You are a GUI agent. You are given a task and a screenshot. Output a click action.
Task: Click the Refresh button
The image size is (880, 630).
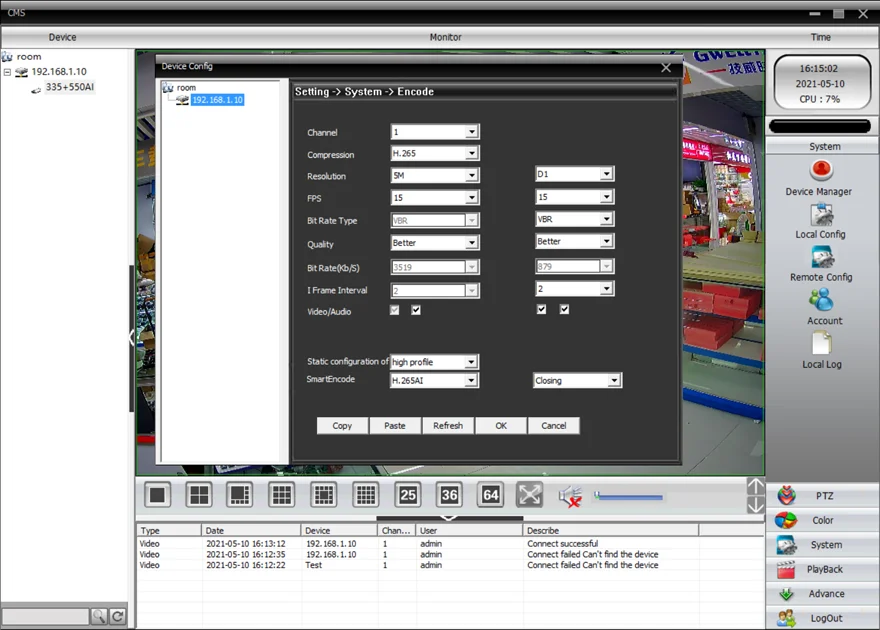click(x=448, y=426)
